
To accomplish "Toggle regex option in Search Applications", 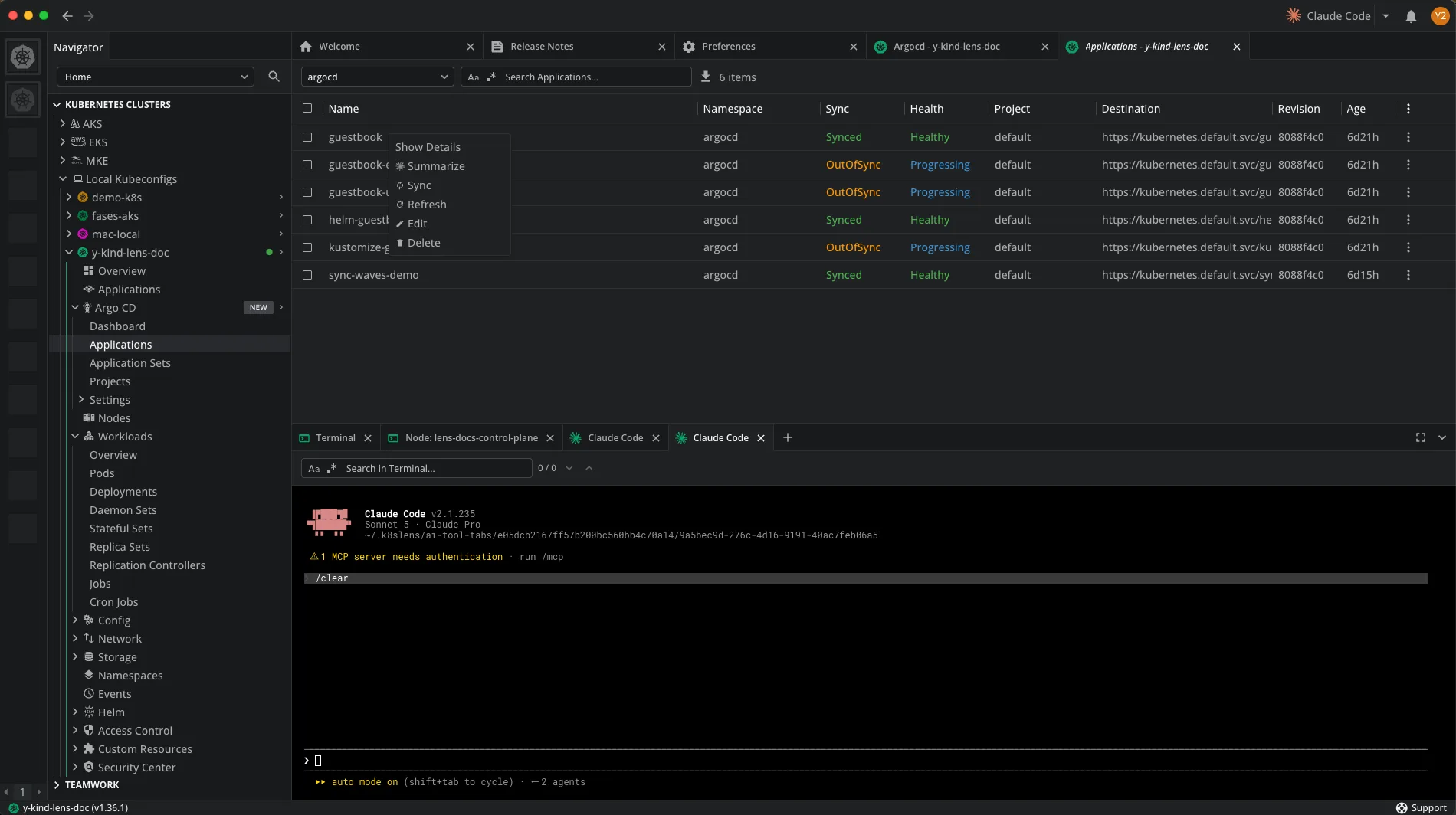I will tap(491, 77).
